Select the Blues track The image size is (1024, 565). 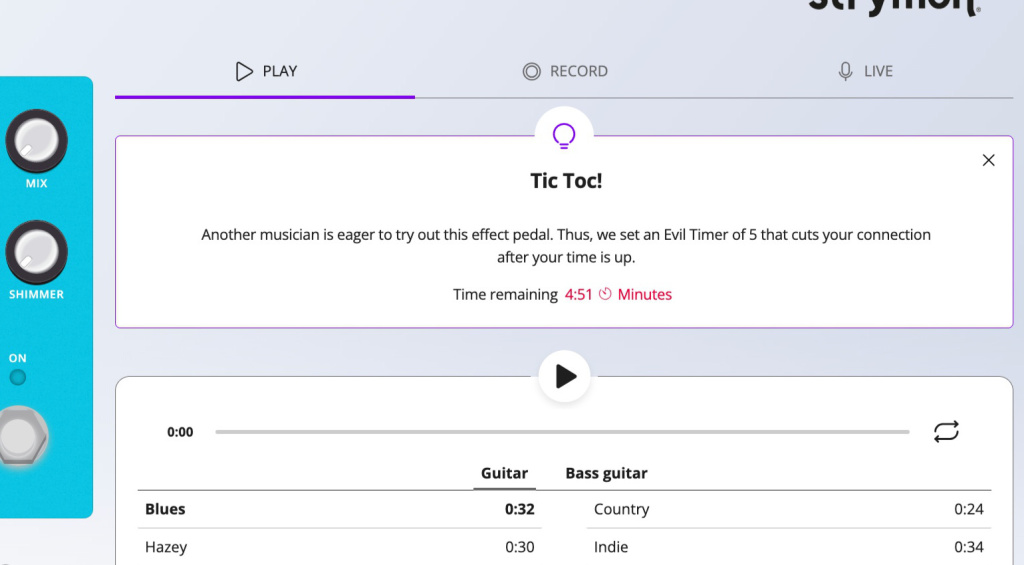click(x=340, y=509)
